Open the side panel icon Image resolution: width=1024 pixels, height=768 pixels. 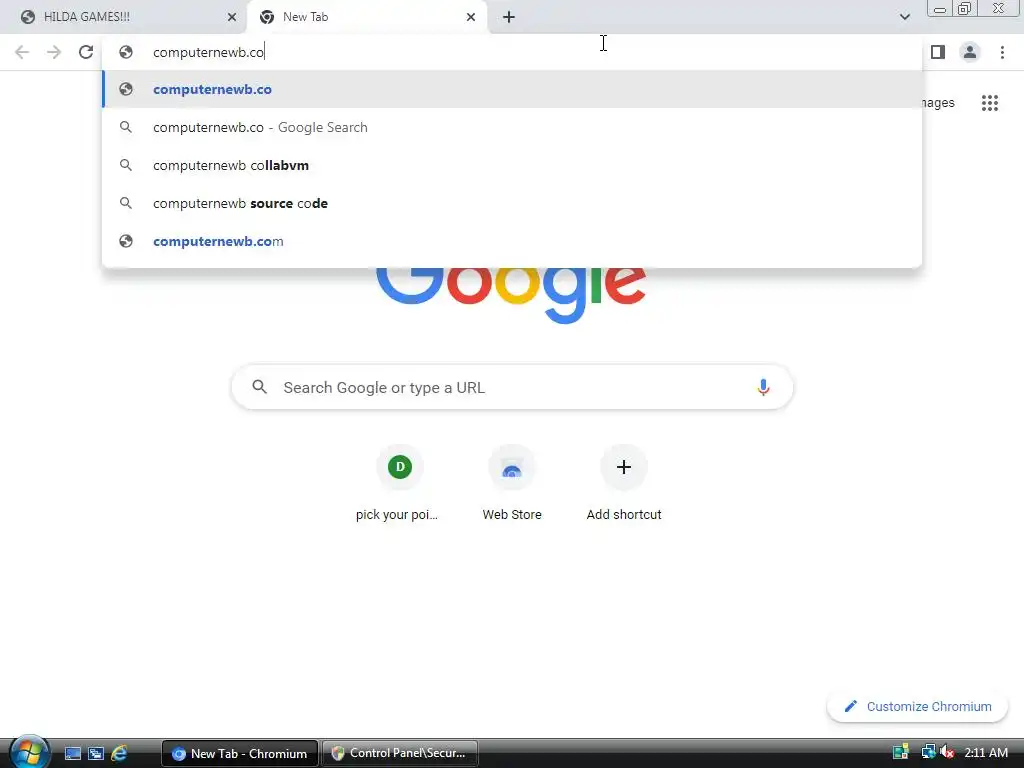tap(938, 52)
